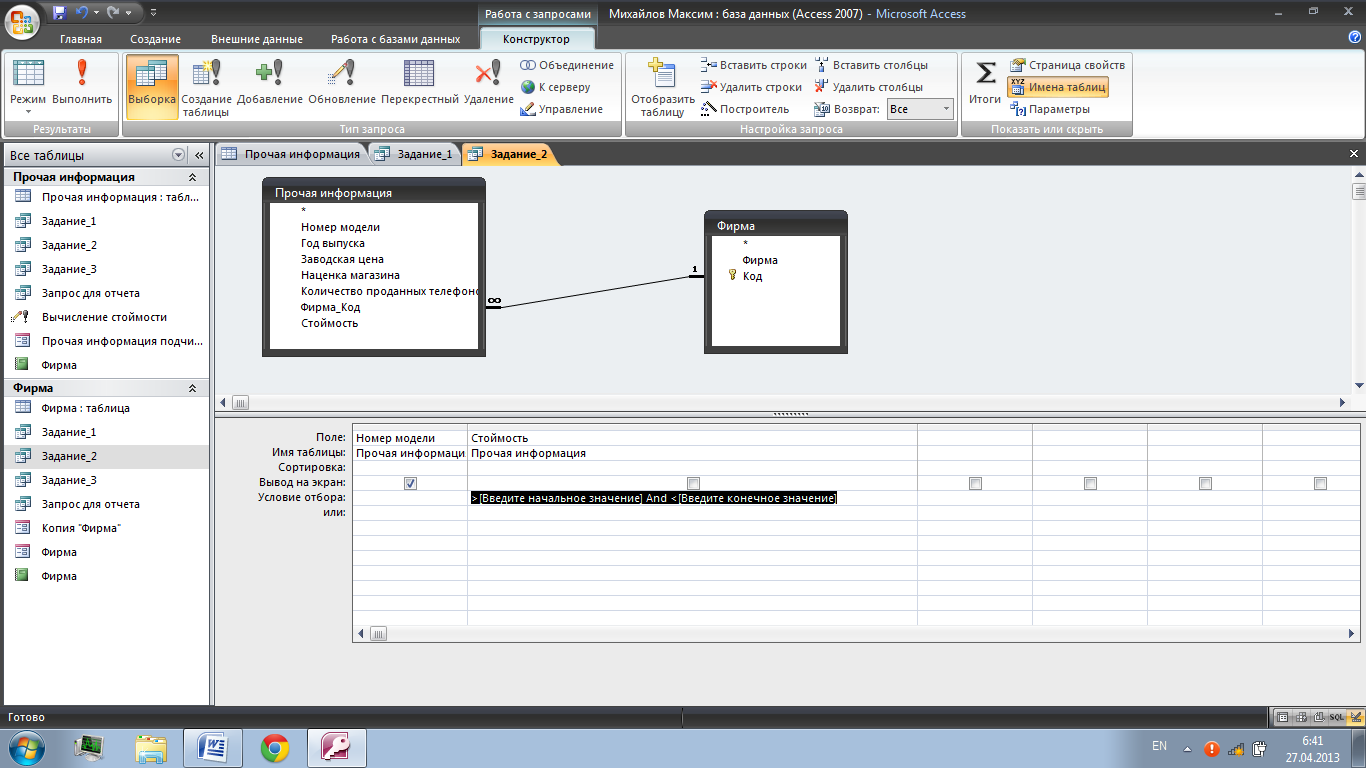Open the Отобразить таблицу dialog
The width and height of the screenshot is (1366, 768).
click(x=662, y=88)
